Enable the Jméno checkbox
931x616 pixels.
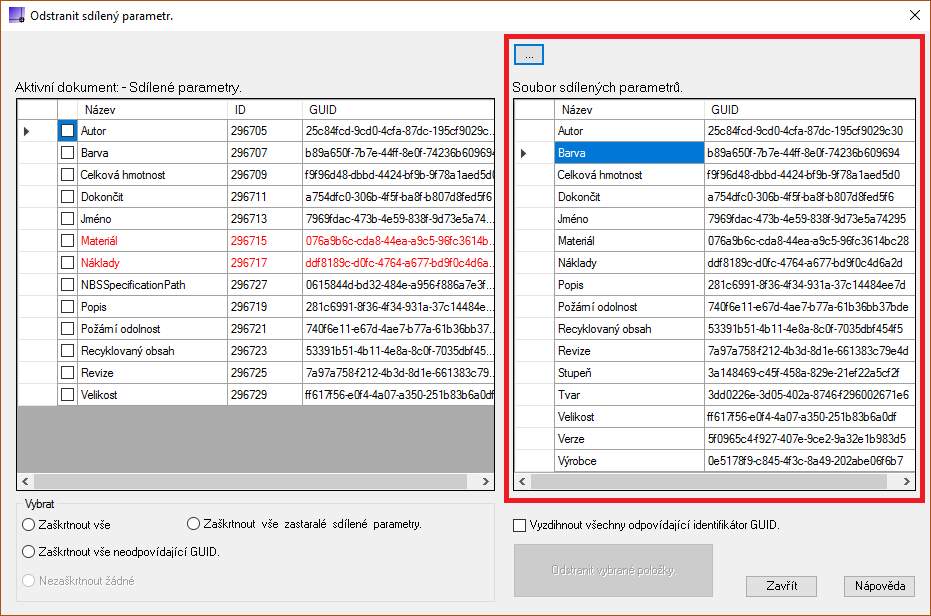click(68, 219)
